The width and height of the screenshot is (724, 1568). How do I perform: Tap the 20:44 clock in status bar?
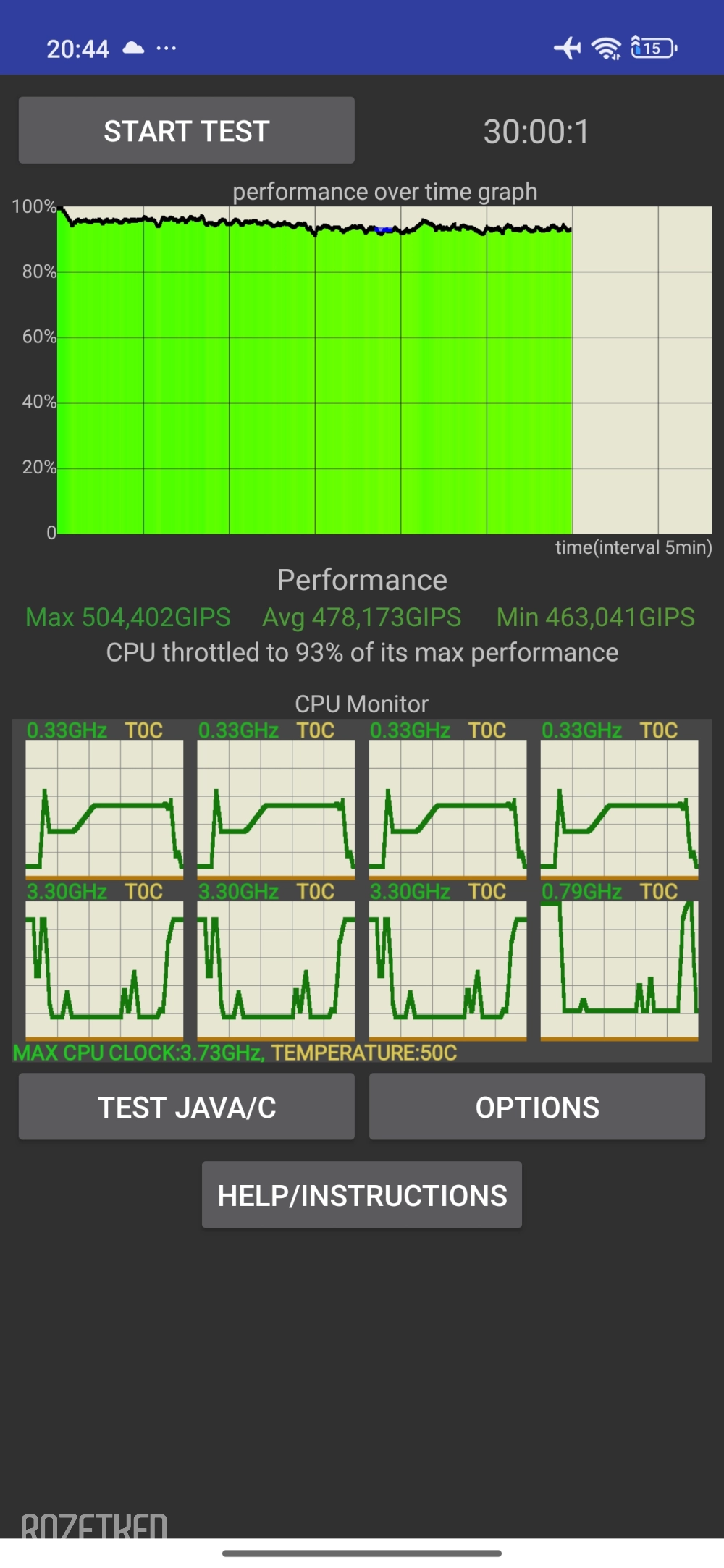pos(77,49)
